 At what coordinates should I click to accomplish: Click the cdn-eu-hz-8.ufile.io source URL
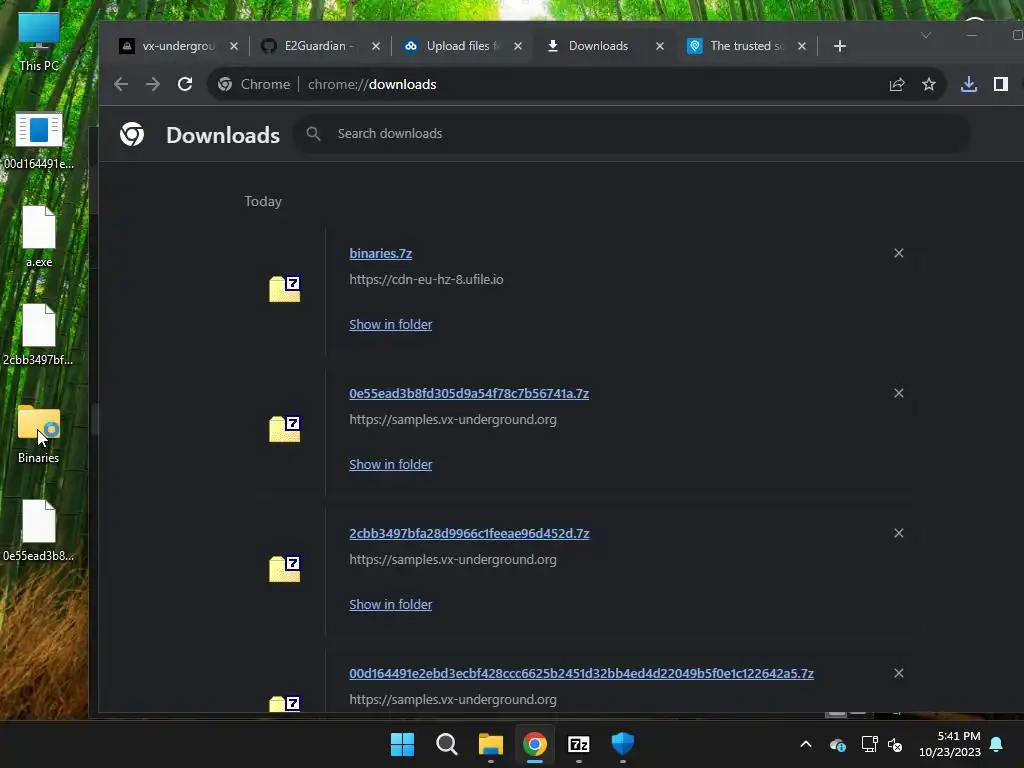click(426, 280)
